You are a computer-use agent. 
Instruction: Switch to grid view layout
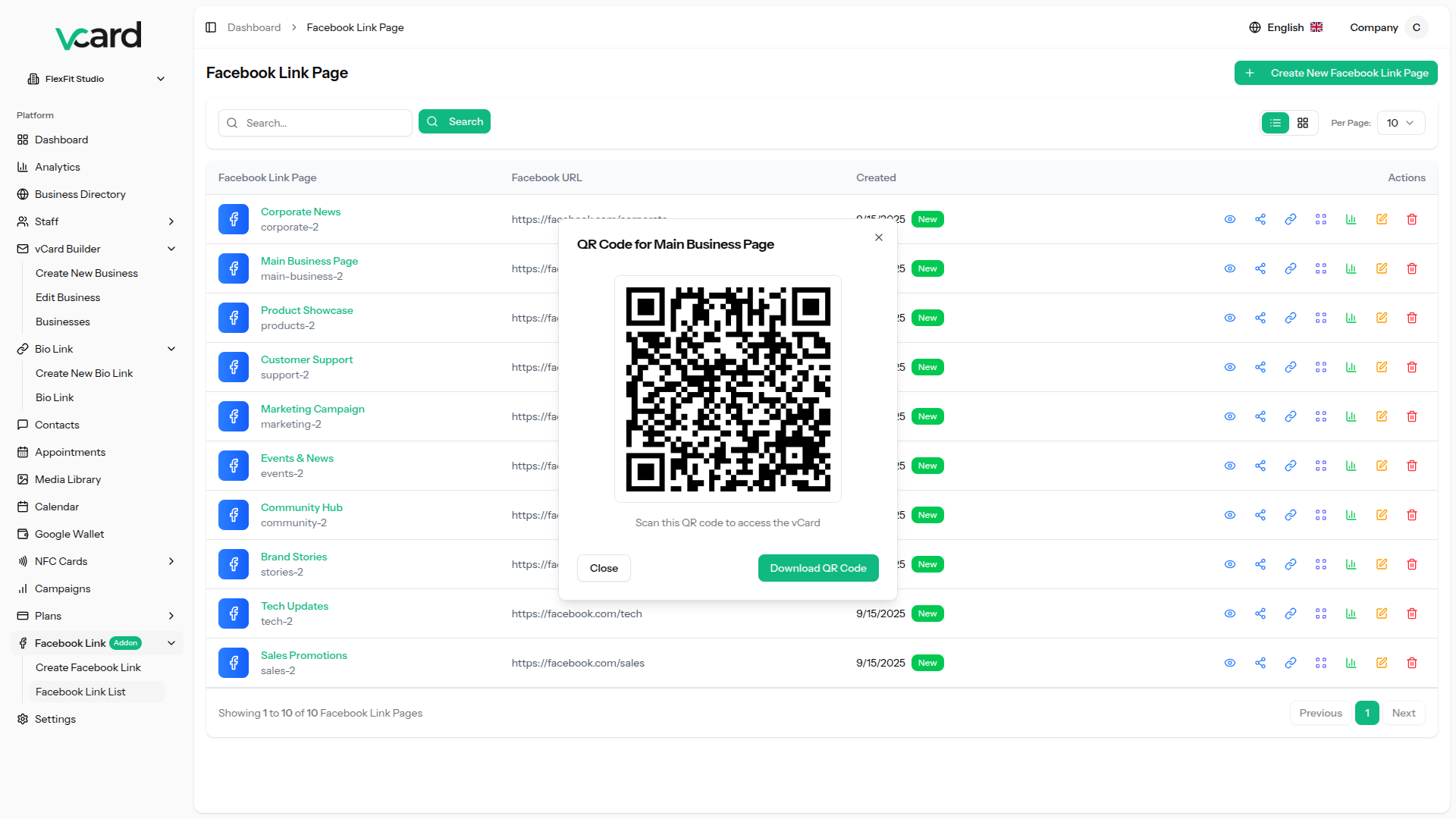point(1303,123)
